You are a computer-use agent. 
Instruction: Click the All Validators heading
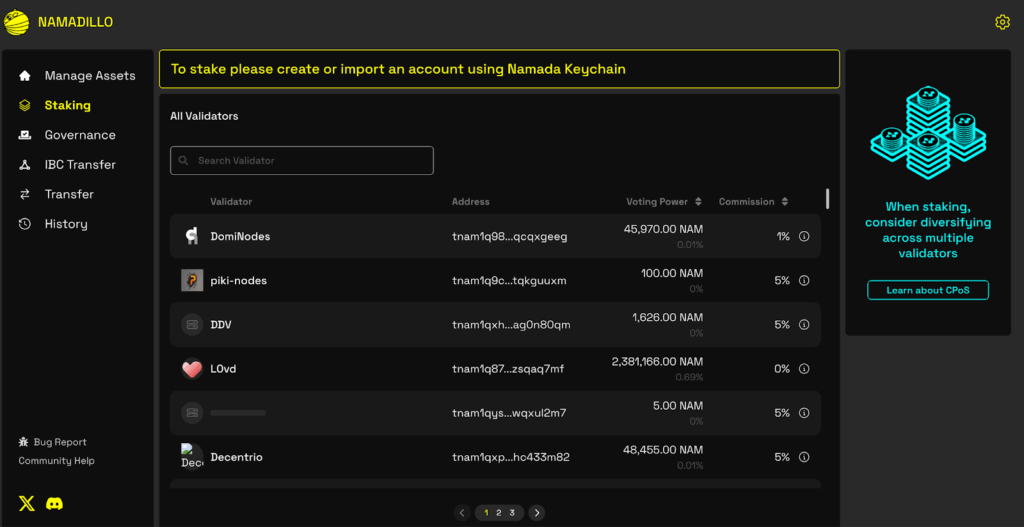204,116
